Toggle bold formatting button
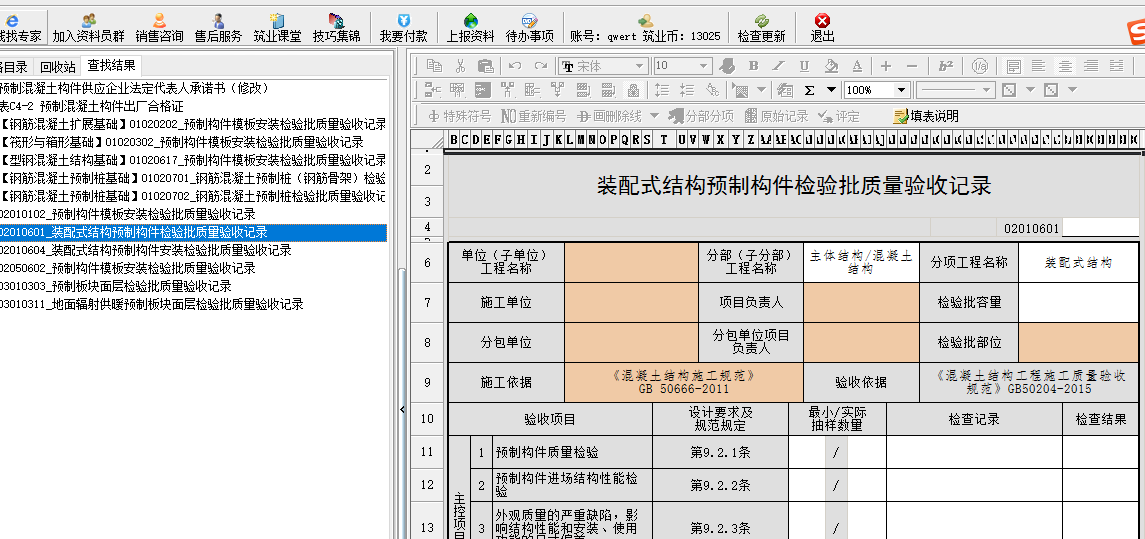The height and width of the screenshot is (539, 1145). click(x=753, y=66)
